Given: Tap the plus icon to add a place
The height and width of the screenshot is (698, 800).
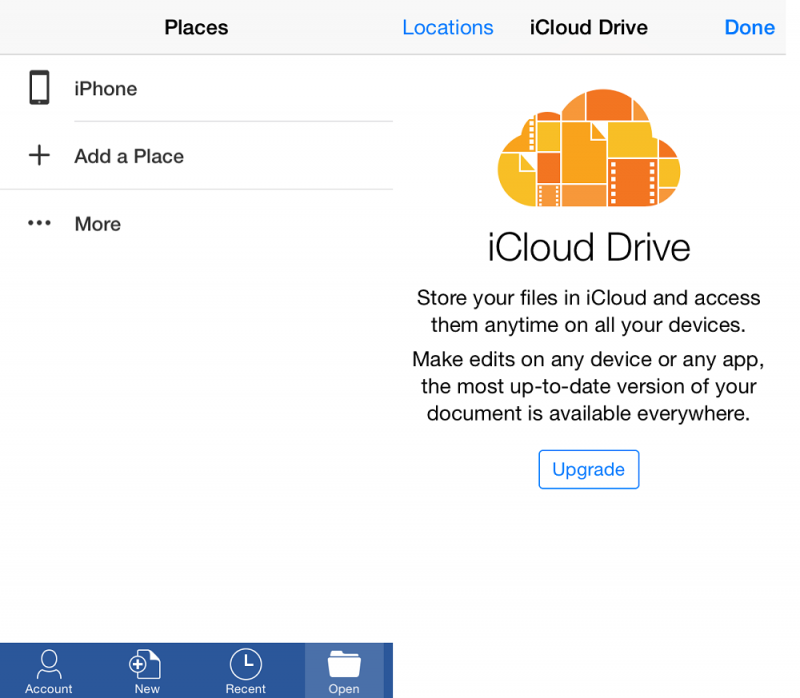Looking at the screenshot, I should tap(38, 155).
